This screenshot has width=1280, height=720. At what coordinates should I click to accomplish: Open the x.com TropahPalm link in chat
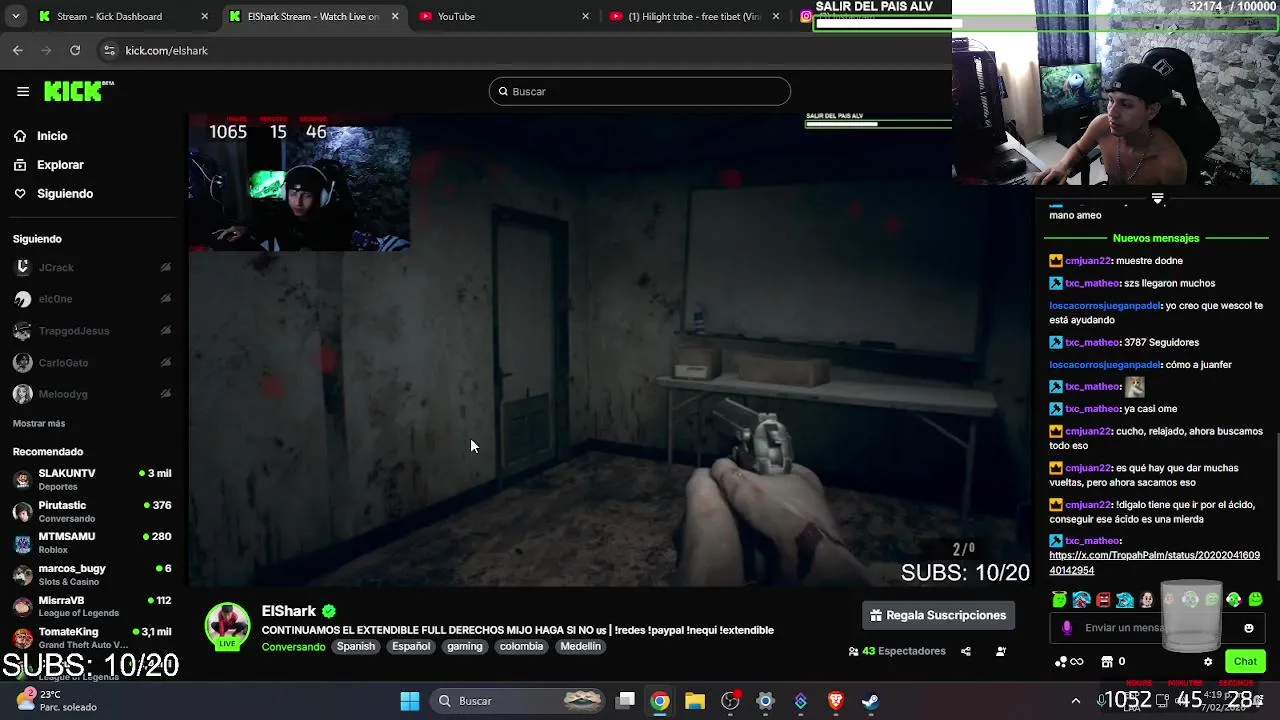pyautogui.click(x=1154, y=563)
